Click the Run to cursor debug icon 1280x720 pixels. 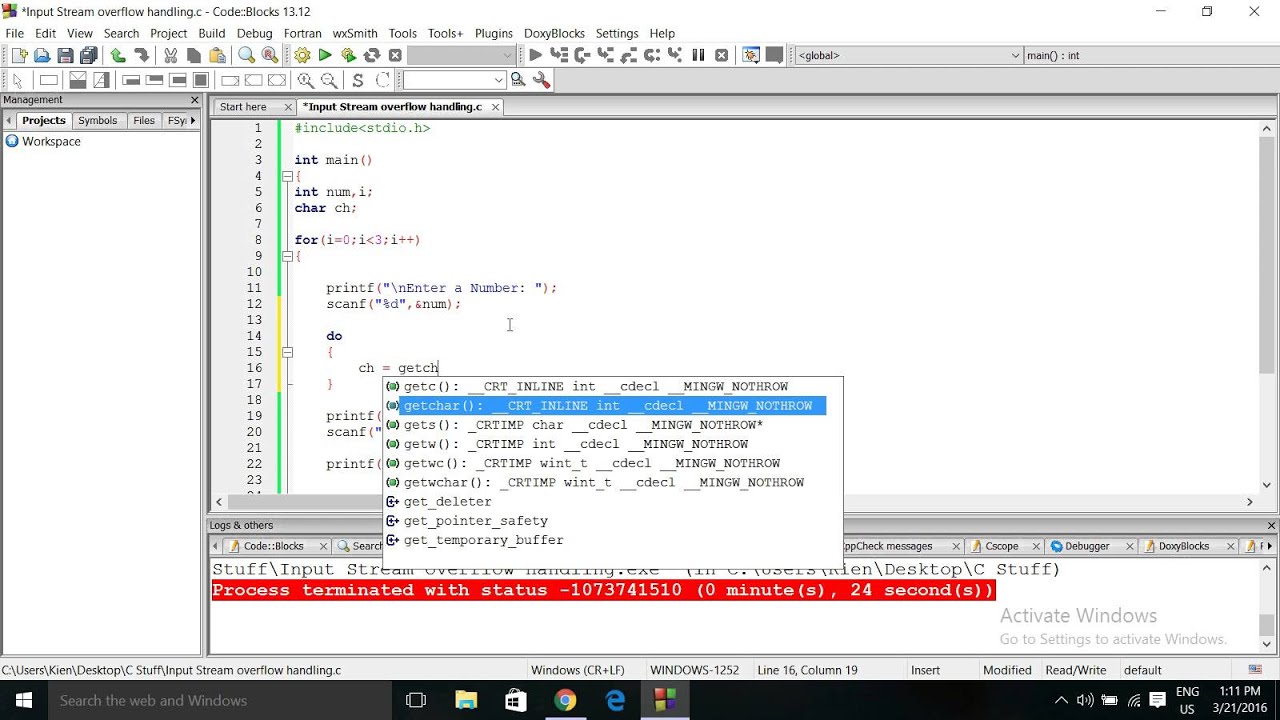point(559,56)
